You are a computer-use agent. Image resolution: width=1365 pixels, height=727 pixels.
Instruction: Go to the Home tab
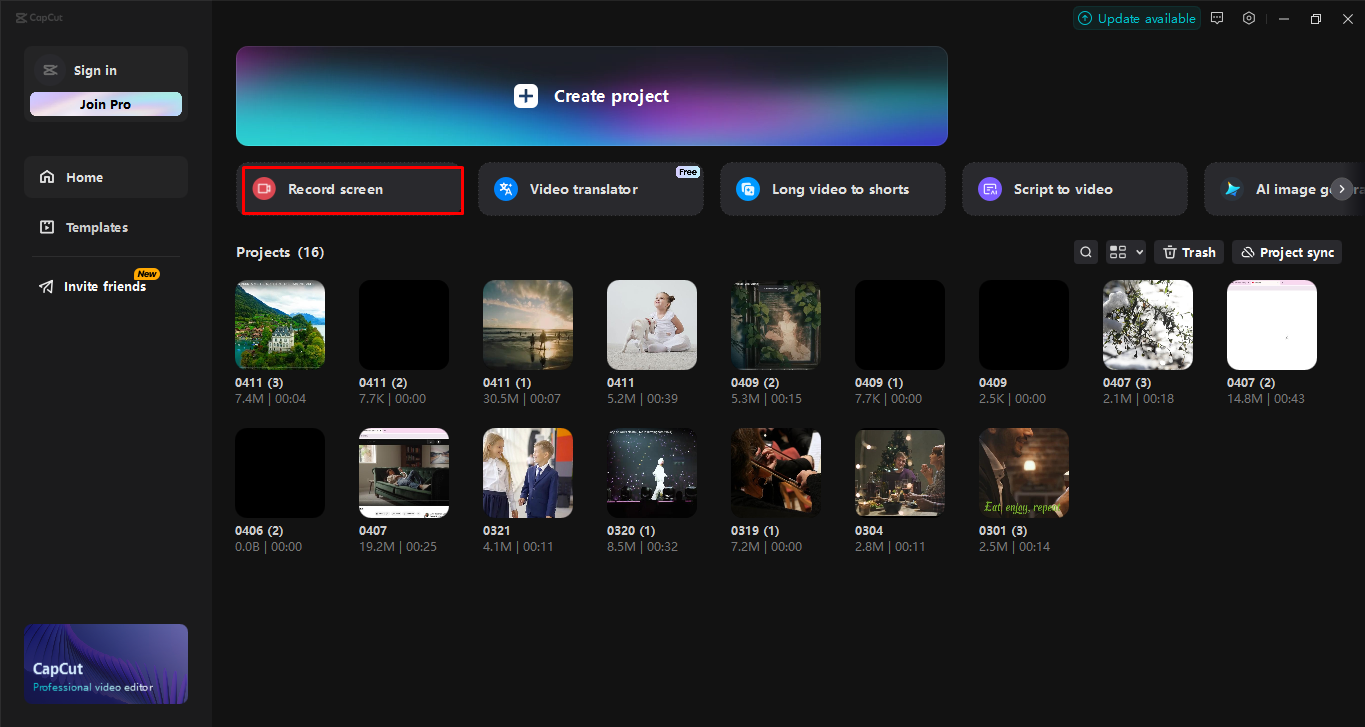pos(106,177)
